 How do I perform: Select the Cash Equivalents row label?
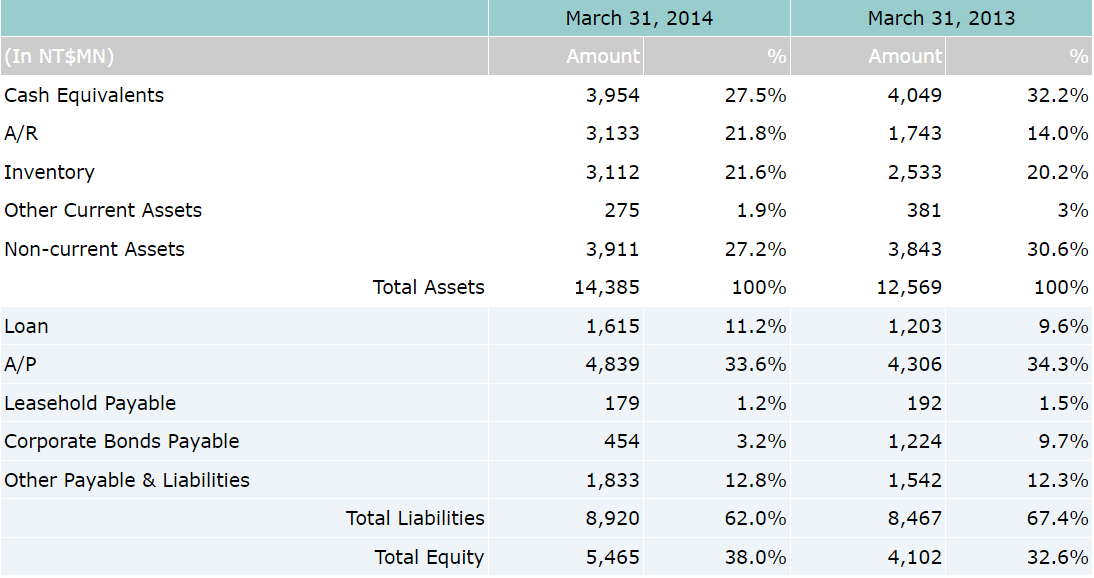point(84,95)
